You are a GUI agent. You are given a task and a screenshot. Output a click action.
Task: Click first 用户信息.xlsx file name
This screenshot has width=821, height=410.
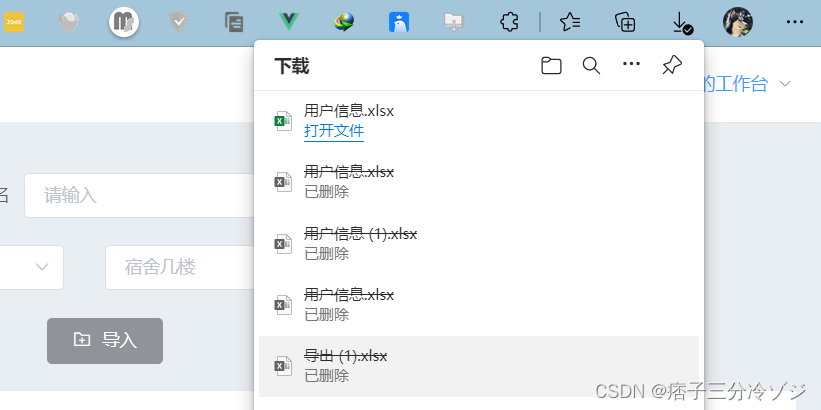click(349, 111)
